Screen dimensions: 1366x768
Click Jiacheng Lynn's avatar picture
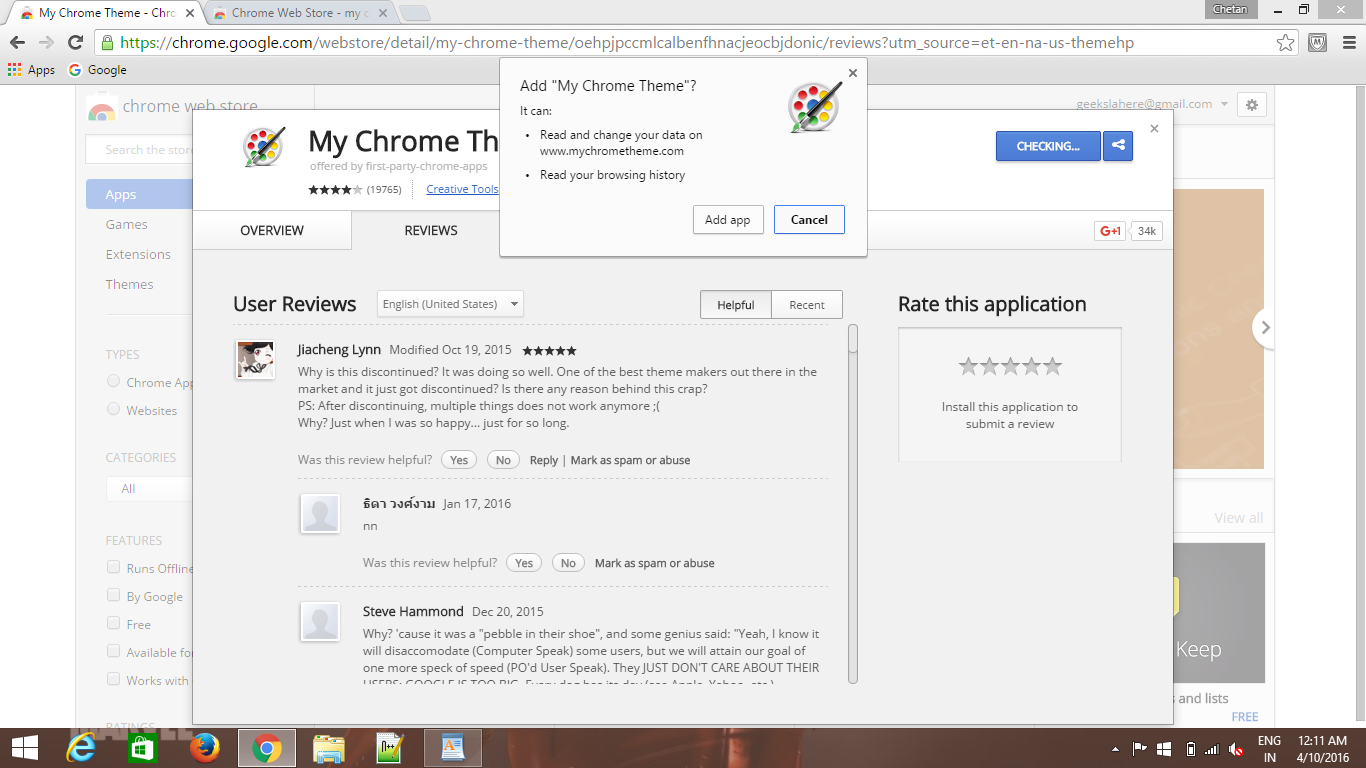pos(255,360)
